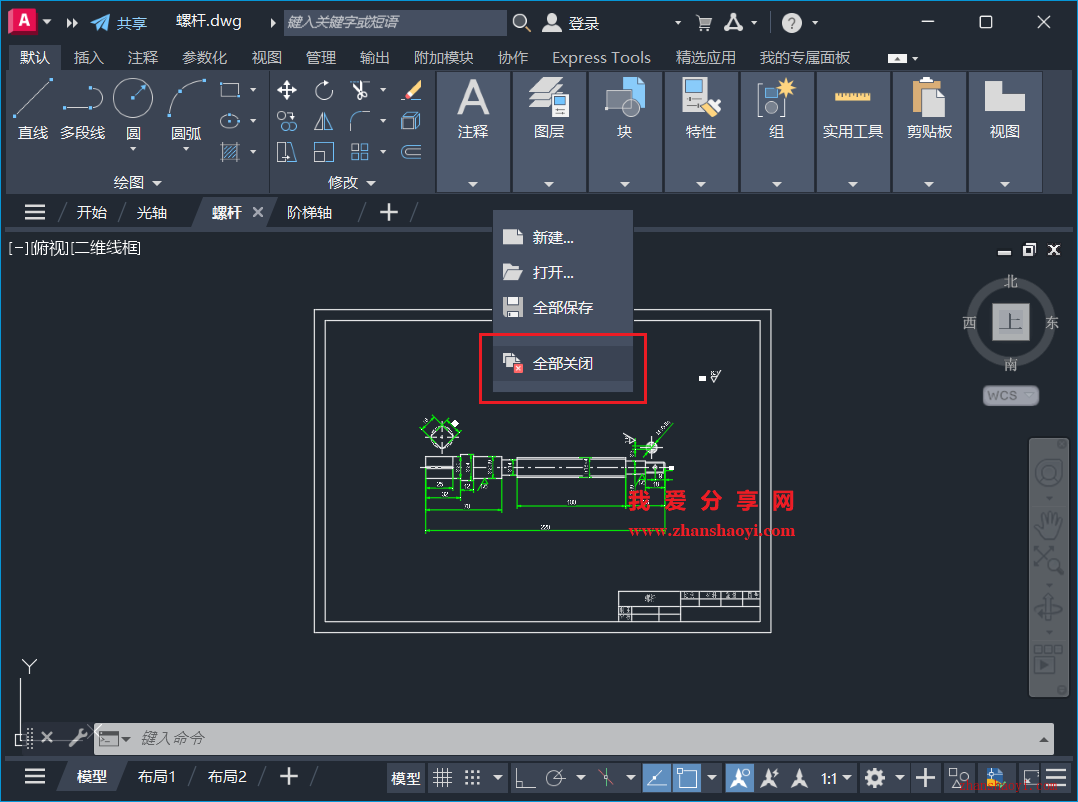Select the Mirror tool
Viewport: 1078px width, 802px height.
point(322,120)
